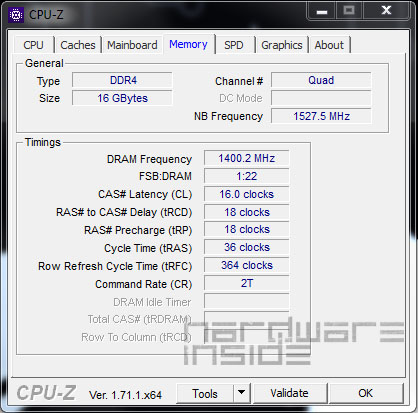The height and width of the screenshot is (413, 418).
Task: Click the OK button
Action: click(x=366, y=393)
